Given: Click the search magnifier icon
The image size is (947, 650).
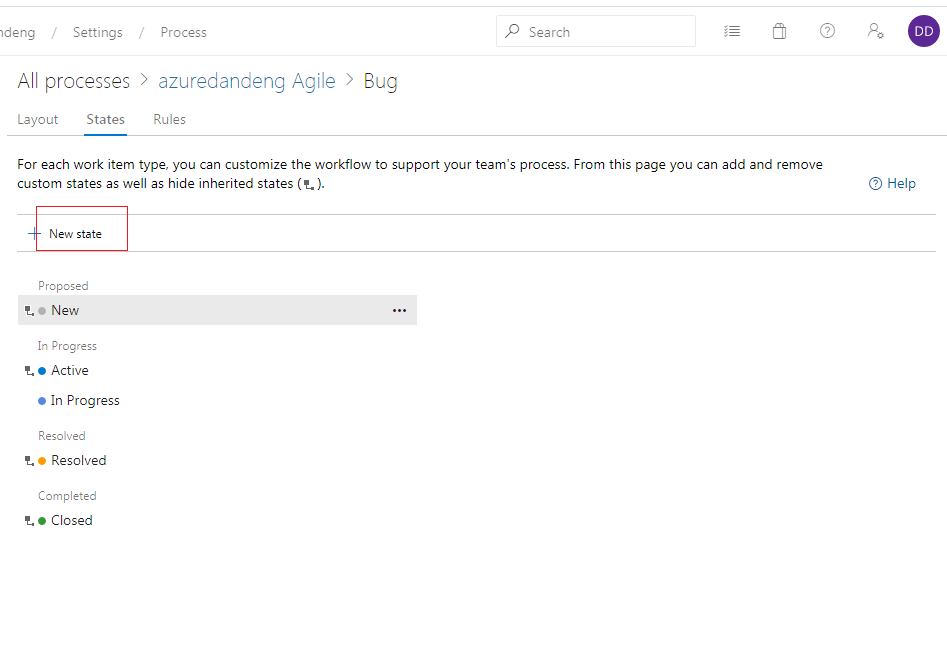Looking at the screenshot, I should pyautogui.click(x=511, y=31).
